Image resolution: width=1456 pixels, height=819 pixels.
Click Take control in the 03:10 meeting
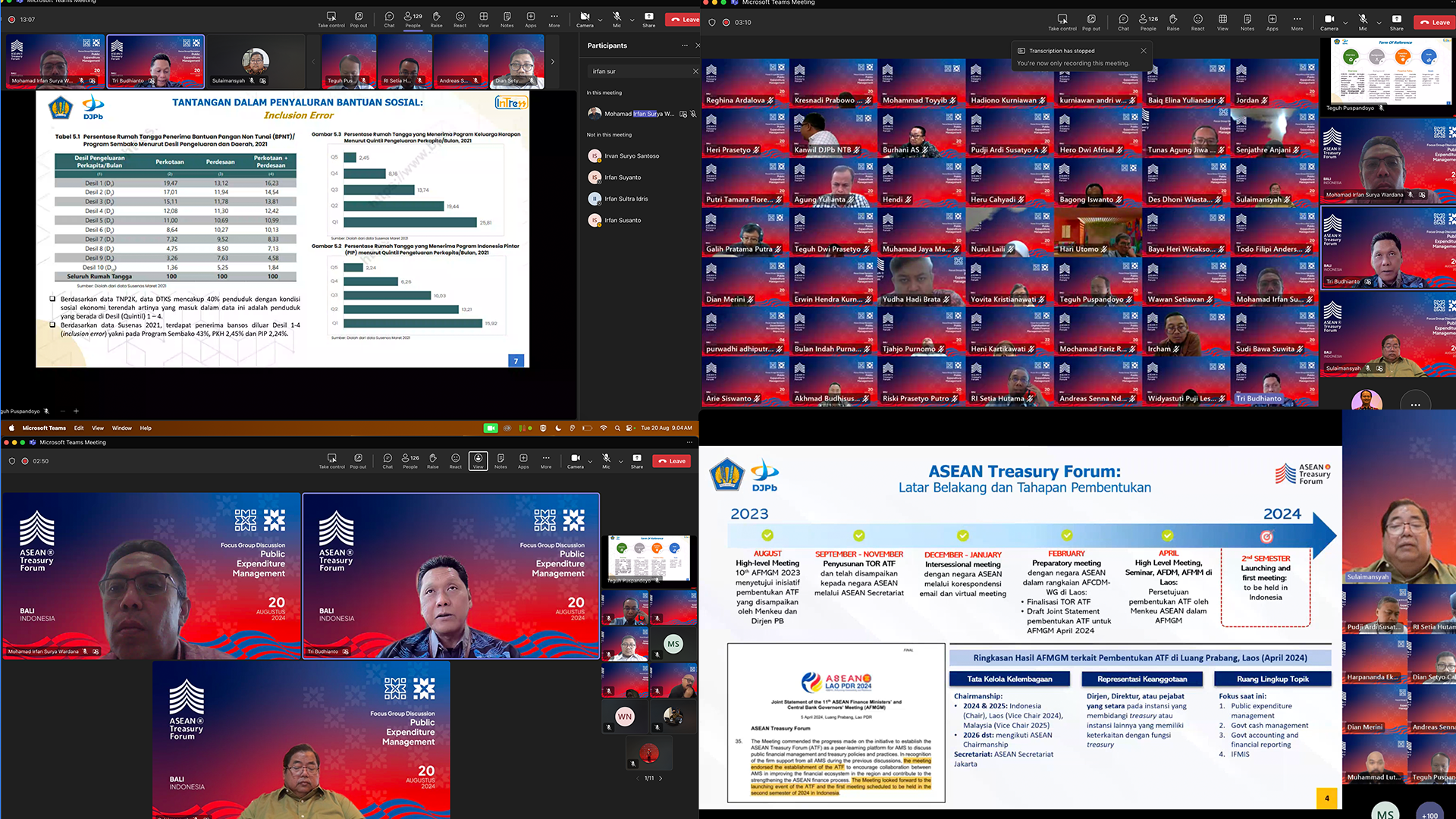pyautogui.click(x=1062, y=21)
